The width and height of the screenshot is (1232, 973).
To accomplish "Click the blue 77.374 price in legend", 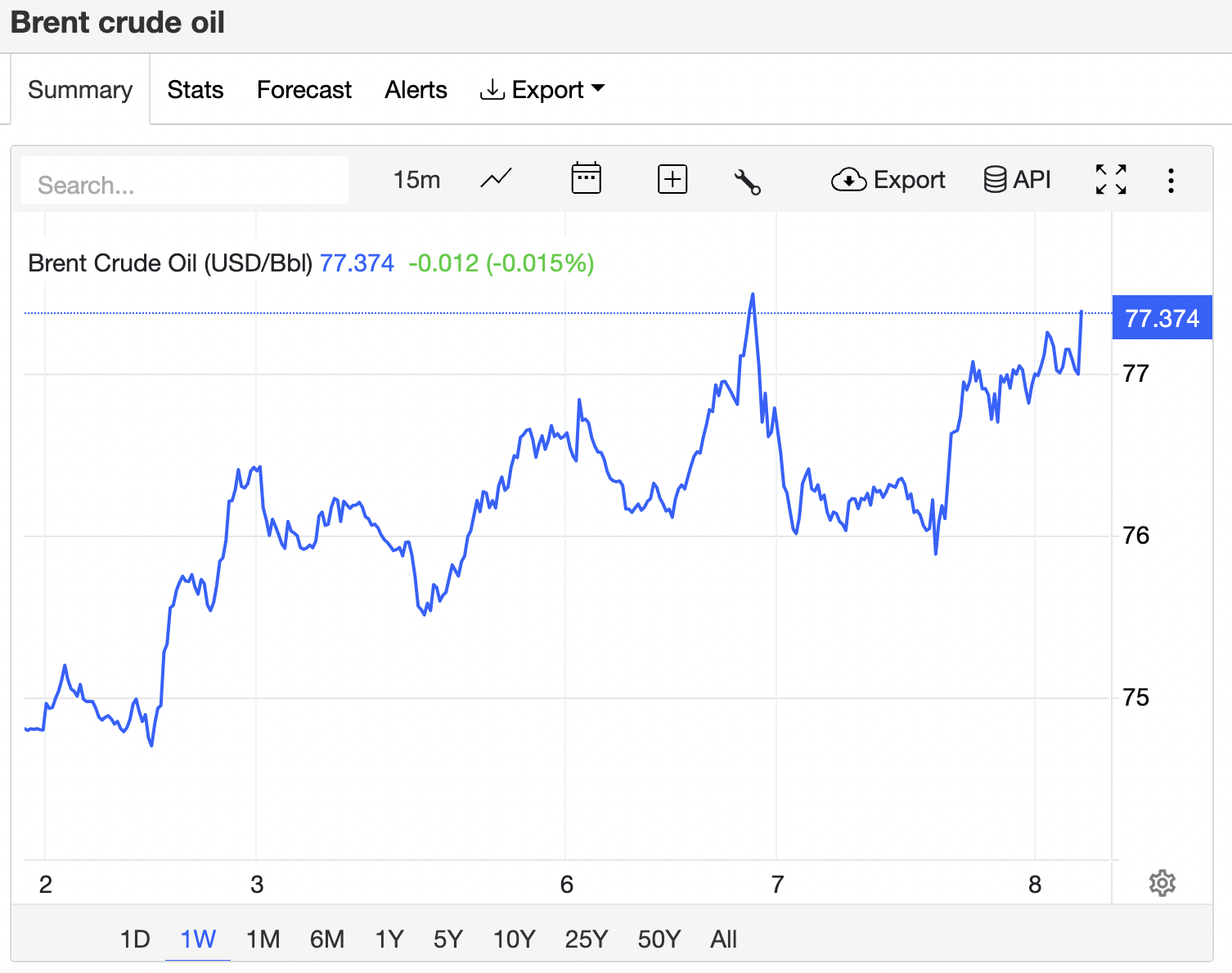I will pyautogui.click(x=357, y=263).
